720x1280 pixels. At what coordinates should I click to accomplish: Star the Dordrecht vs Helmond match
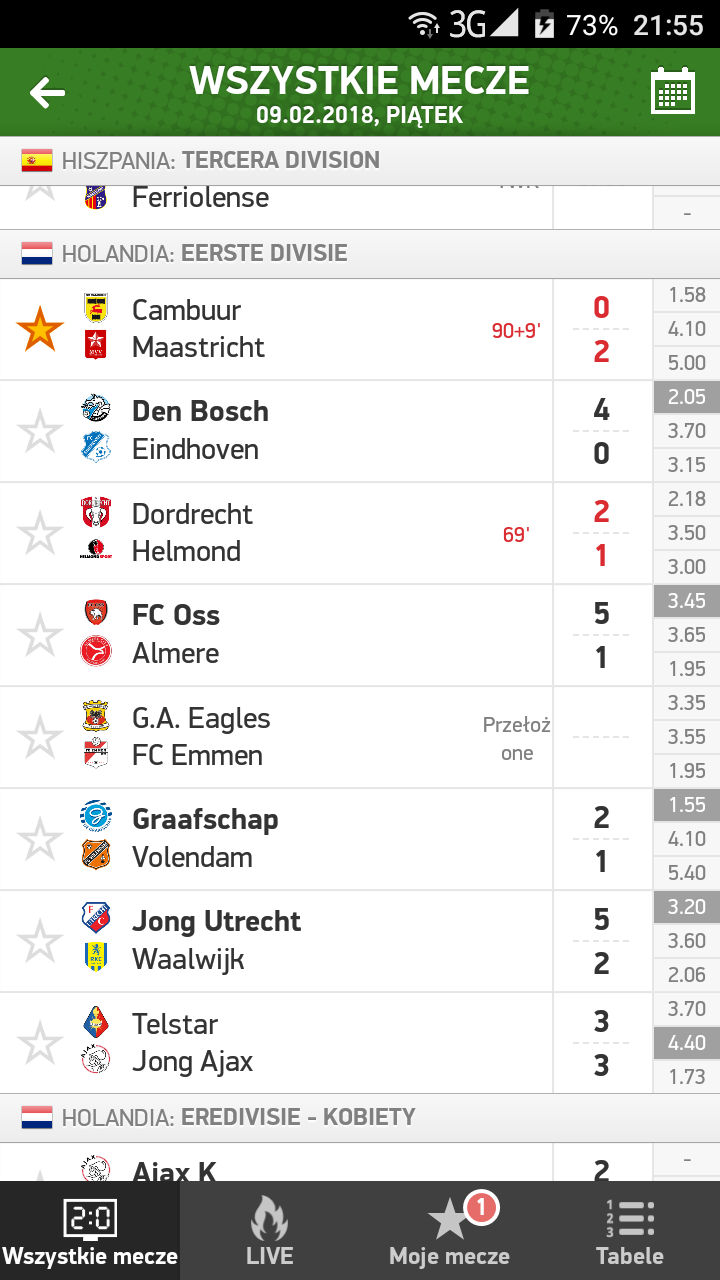[41, 534]
